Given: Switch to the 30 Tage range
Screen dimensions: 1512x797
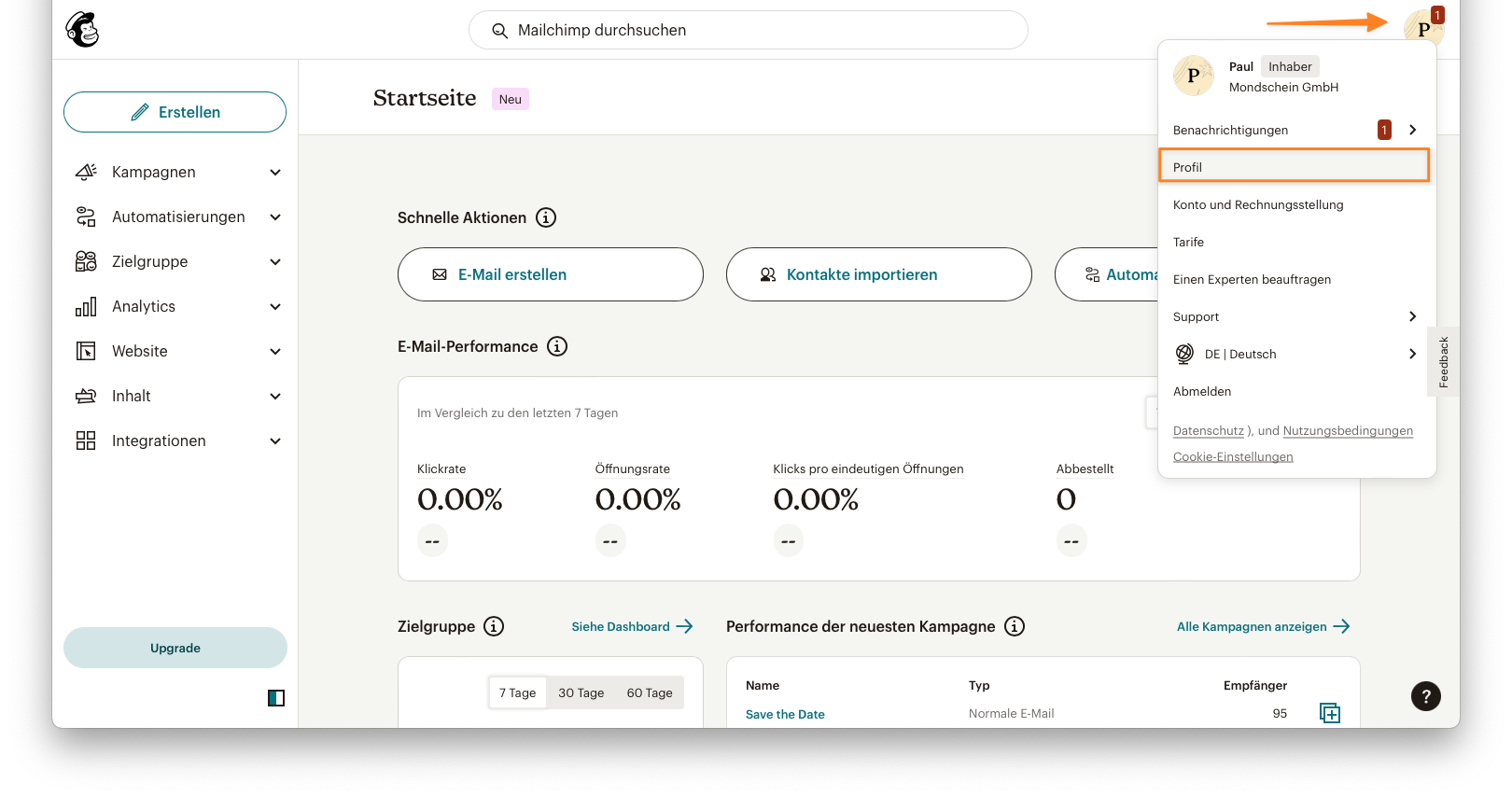Looking at the screenshot, I should click(x=581, y=692).
